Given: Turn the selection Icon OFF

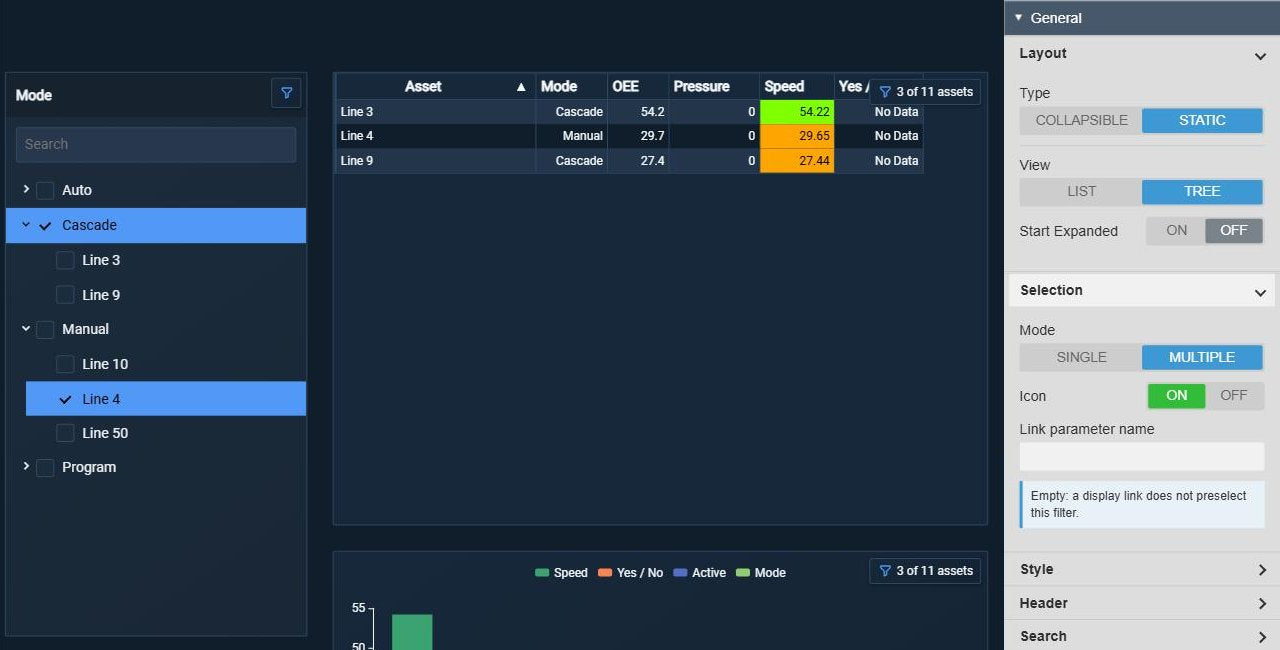Looking at the screenshot, I should (x=1234, y=395).
